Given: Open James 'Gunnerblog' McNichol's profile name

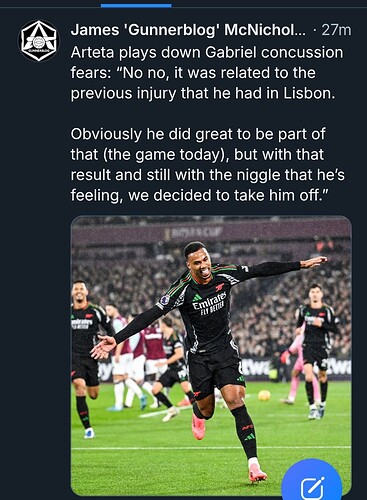Looking at the screenshot, I should click(x=188, y=30).
